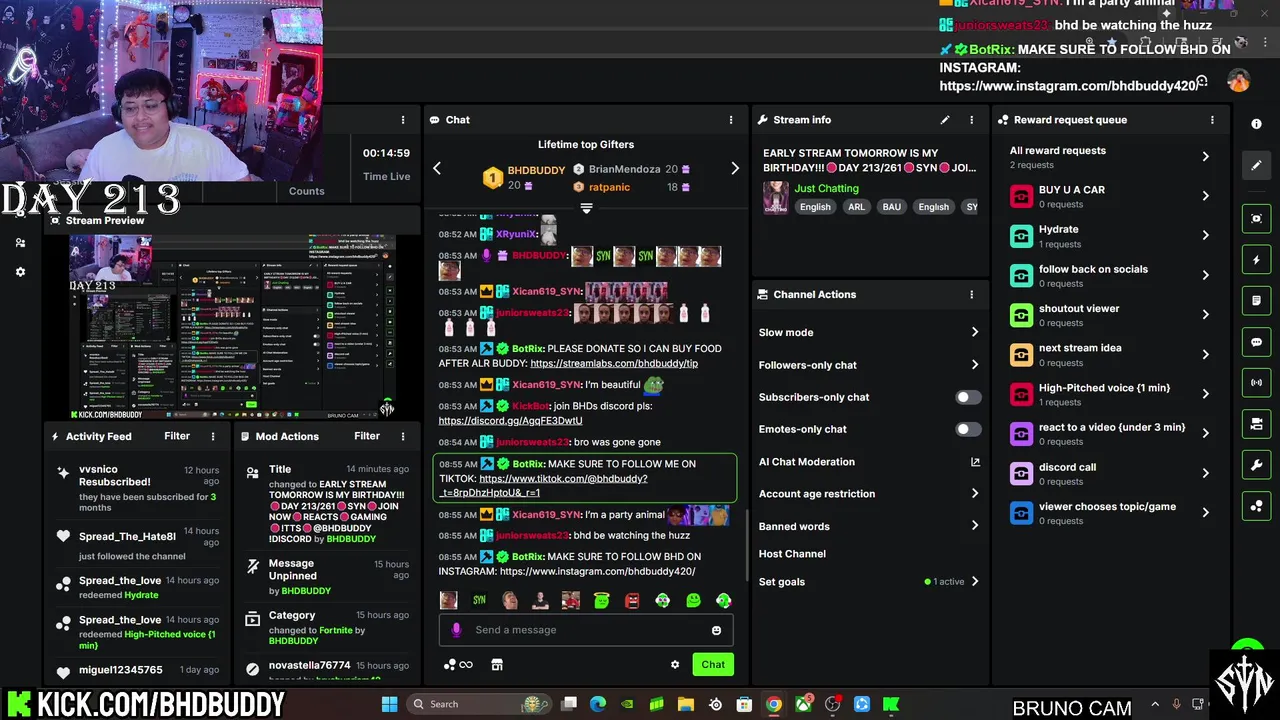The height and width of the screenshot is (720, 1280).
Task: Open the info icon in right sidebar
Action: tap(1256, 123)
